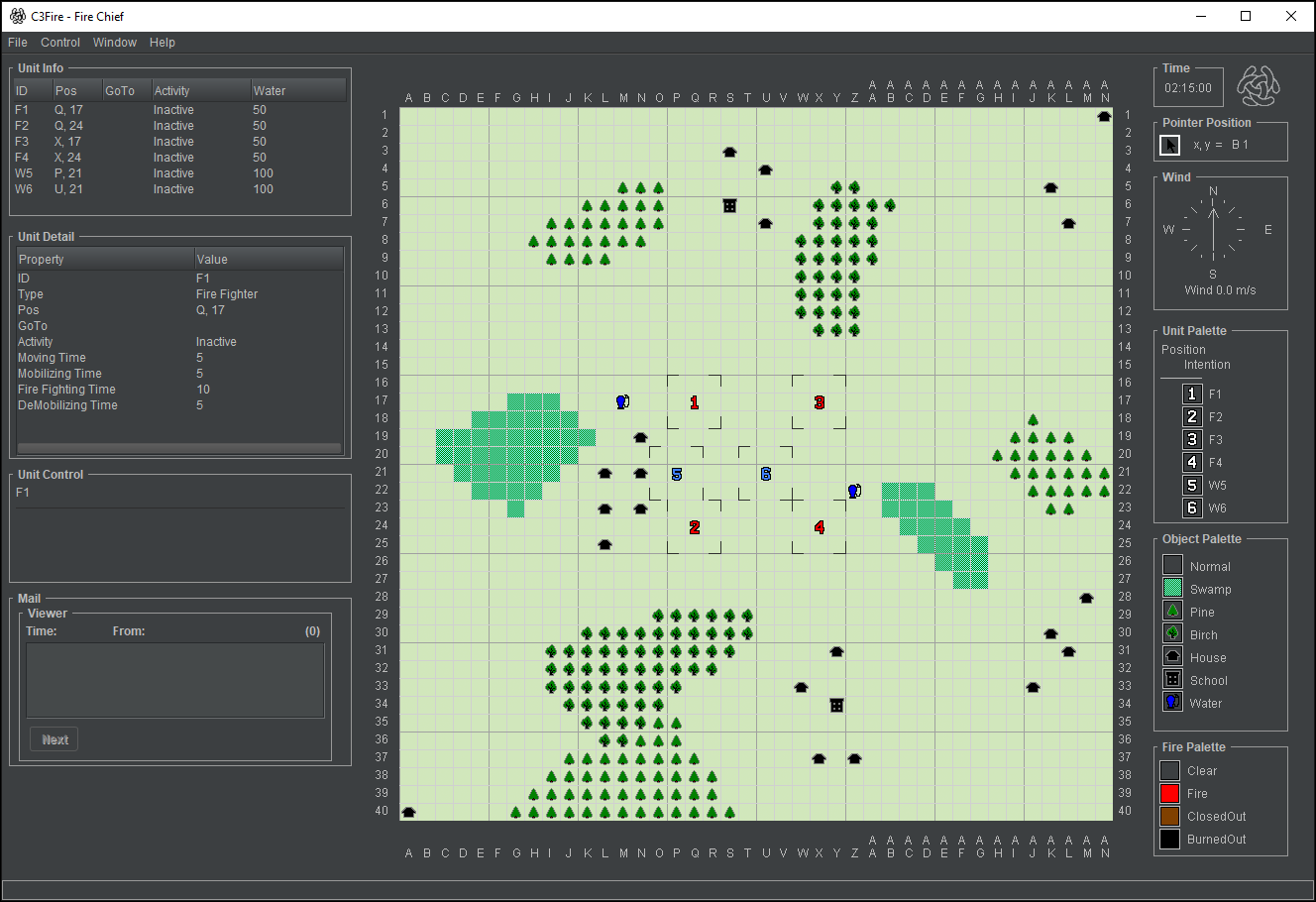Click the time display 02:15:00
Screen dimensions: 1316x902
[1188, 88]
